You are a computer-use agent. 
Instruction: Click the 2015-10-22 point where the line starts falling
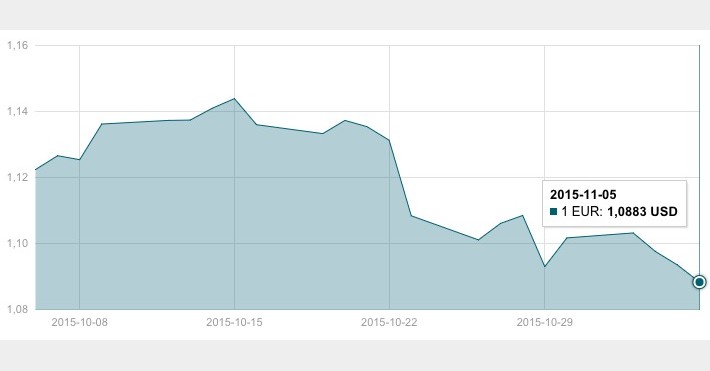pyautogui.click(x=389, y=140)
